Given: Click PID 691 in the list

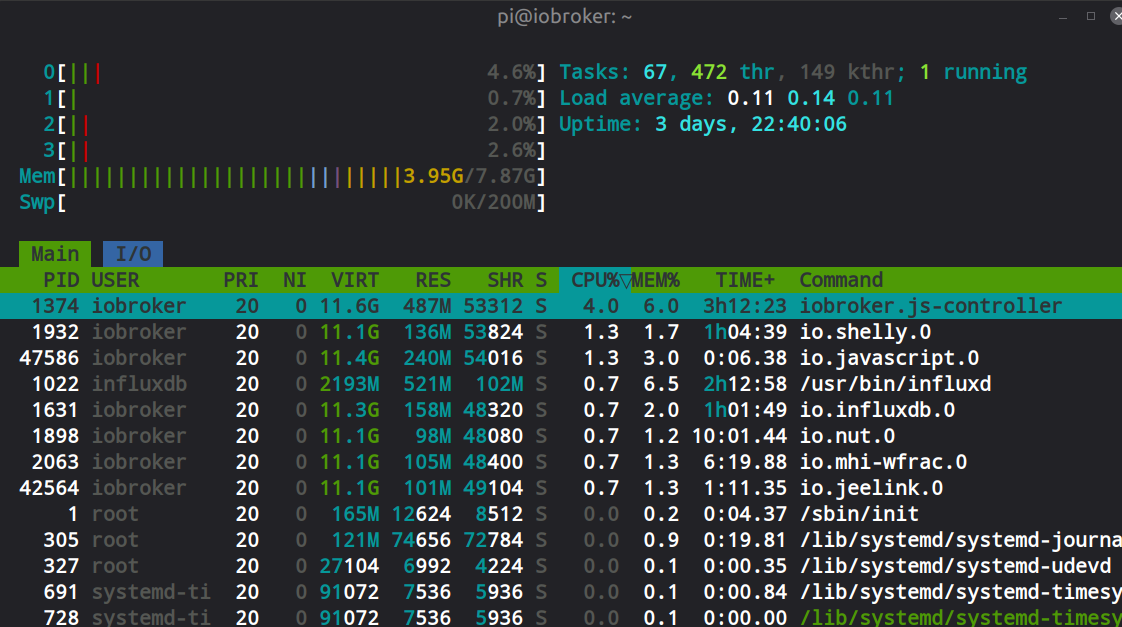Looking at the screenshot, I should pos(61,592).
